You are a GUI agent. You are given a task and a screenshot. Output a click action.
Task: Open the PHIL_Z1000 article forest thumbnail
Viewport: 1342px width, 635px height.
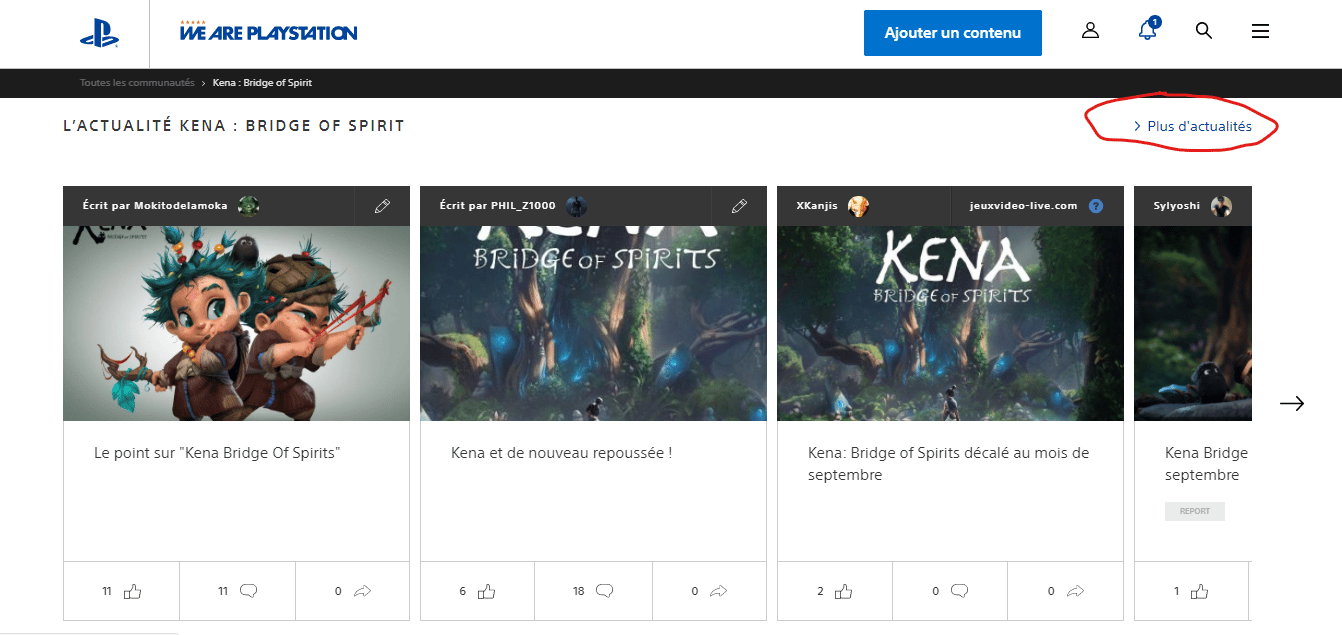(x=593, y=323)
